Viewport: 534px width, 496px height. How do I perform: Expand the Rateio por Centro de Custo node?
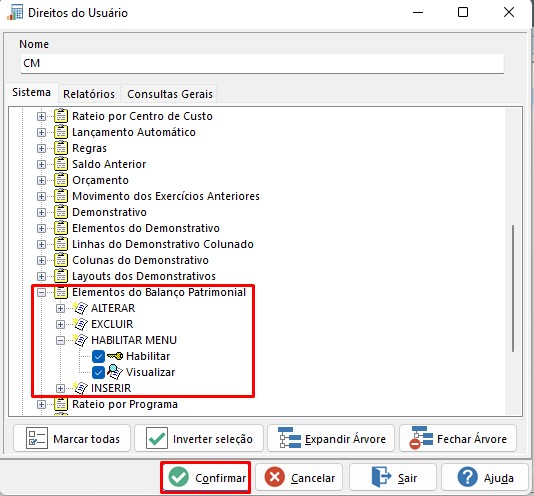pos(41,117)
